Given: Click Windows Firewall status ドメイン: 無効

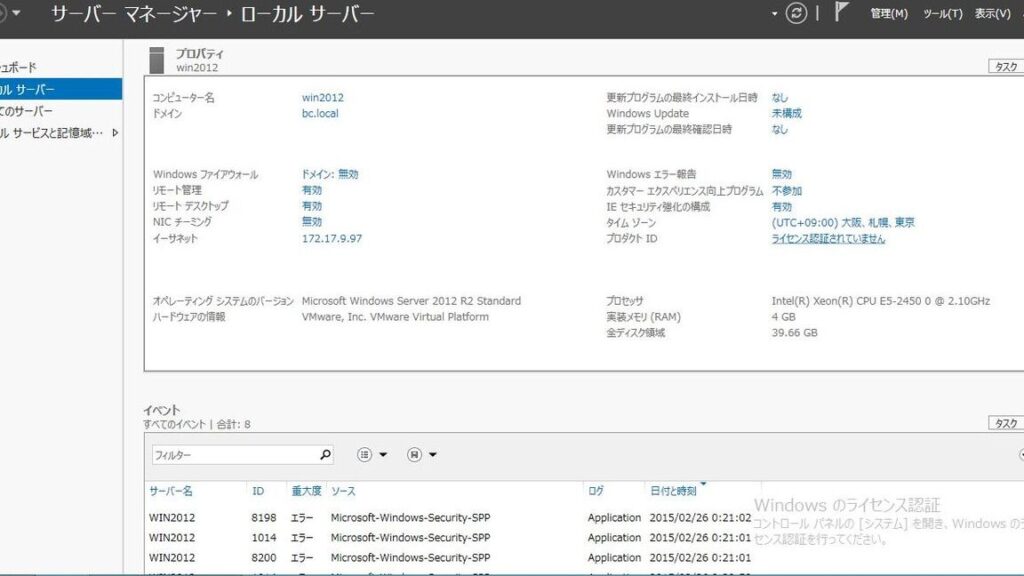Looking at the screenshot, I should click(x=330, y=174).
